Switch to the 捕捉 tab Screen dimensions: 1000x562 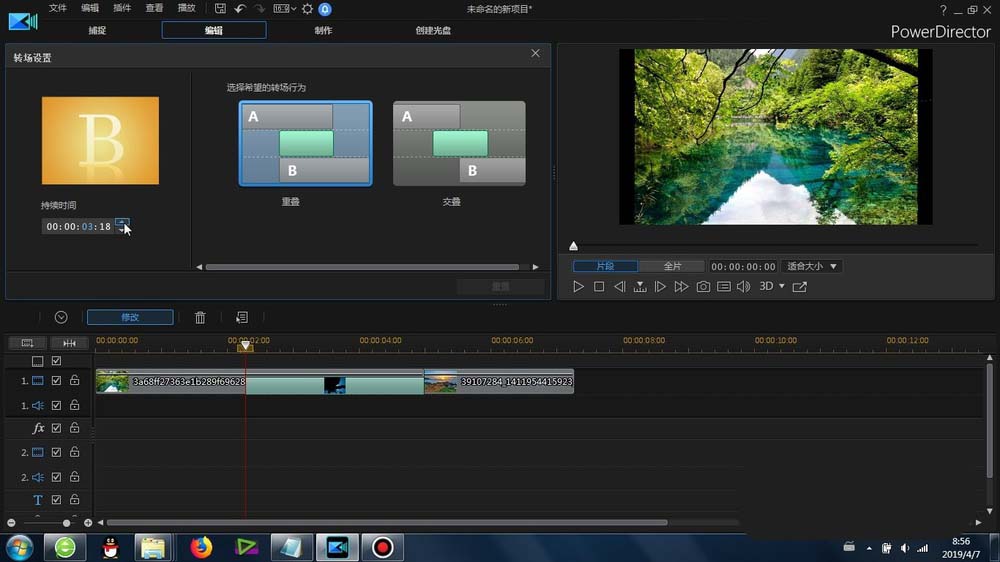[x=97, y=30]
